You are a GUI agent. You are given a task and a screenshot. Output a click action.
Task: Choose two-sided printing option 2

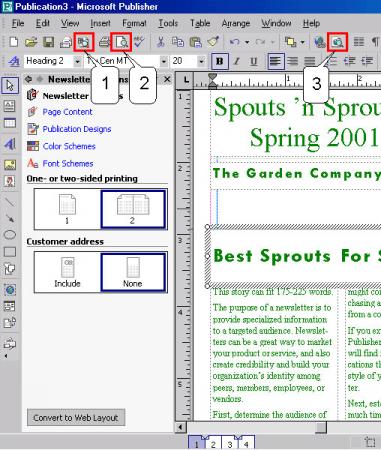click(133, 209)
